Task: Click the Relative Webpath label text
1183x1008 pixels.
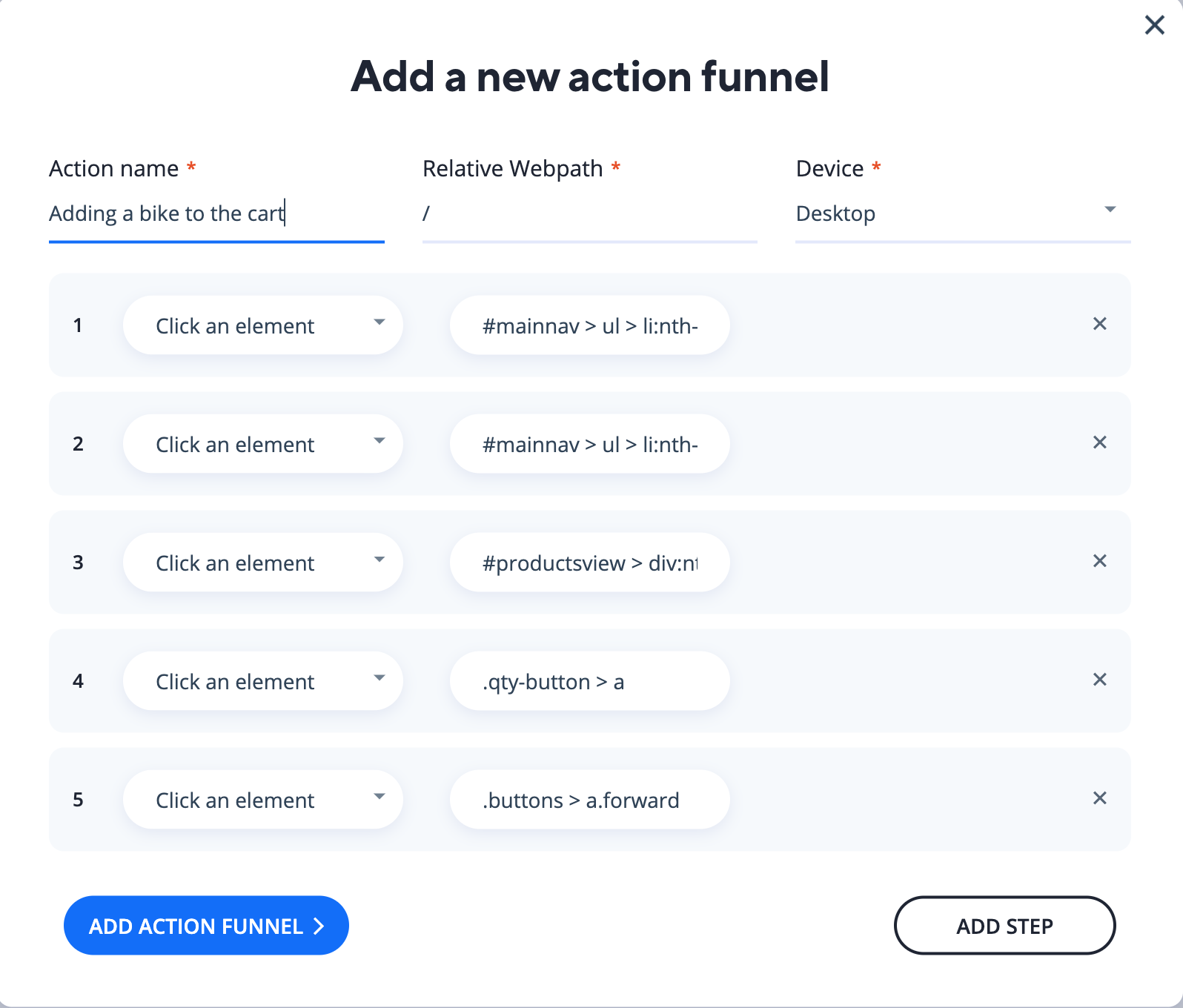Action: [512, 169]
